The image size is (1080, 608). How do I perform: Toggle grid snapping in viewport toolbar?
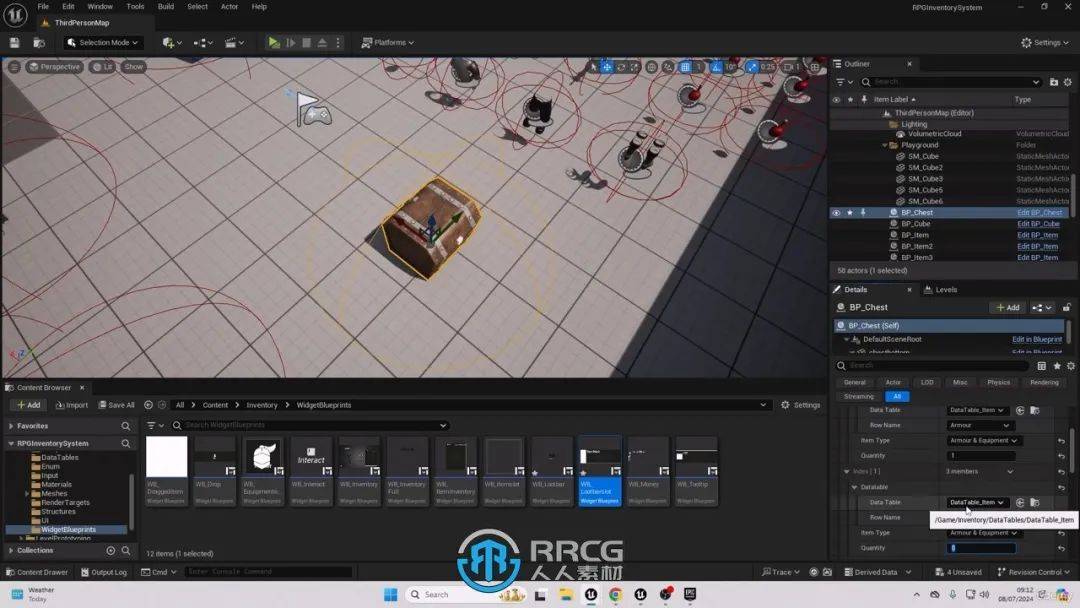(685, 67)
